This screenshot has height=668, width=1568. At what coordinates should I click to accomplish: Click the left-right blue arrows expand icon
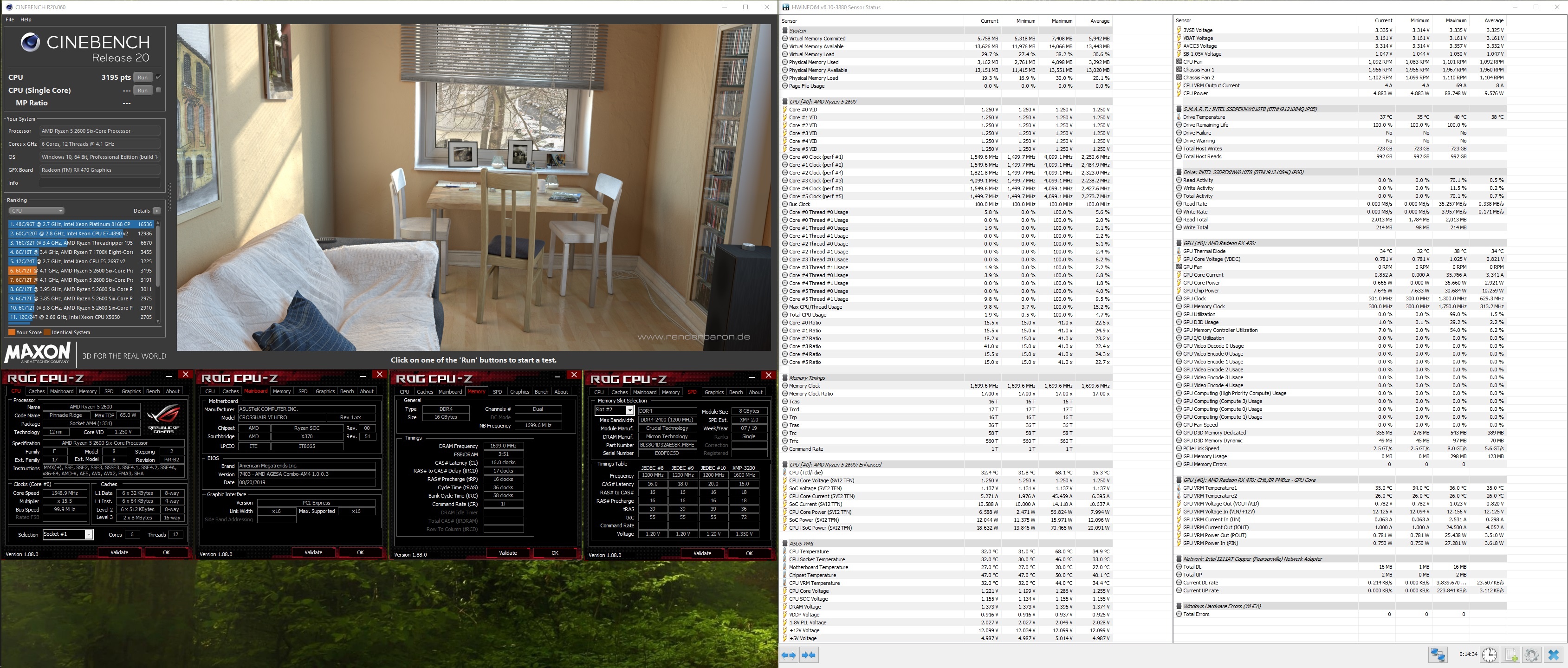click(789, 655)
